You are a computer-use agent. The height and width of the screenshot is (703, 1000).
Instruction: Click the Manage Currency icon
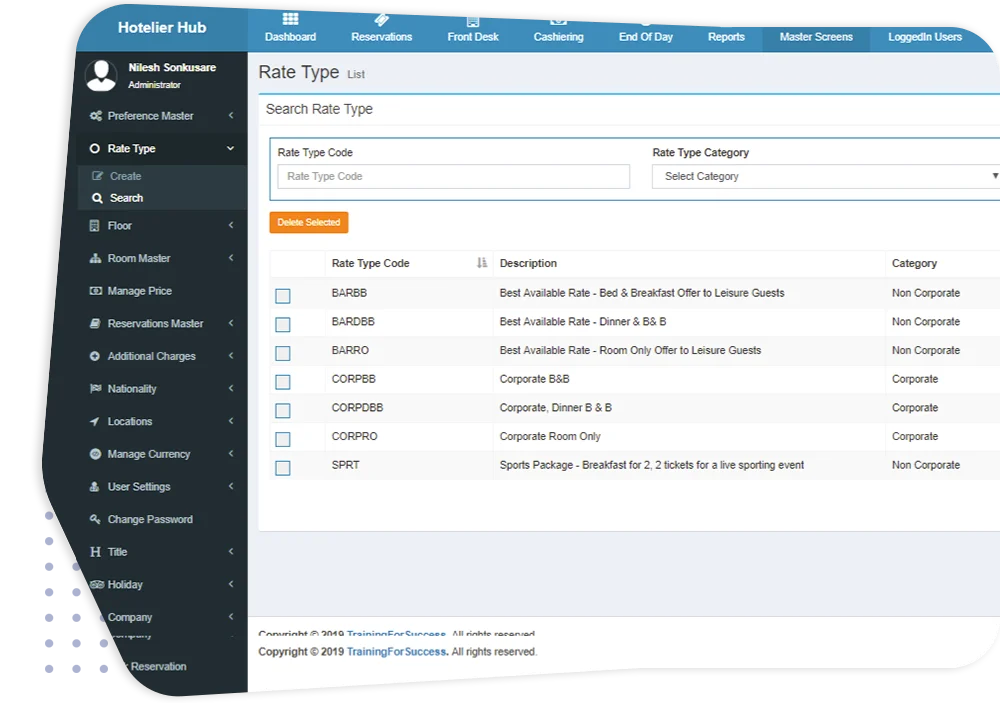pos(95,454)
